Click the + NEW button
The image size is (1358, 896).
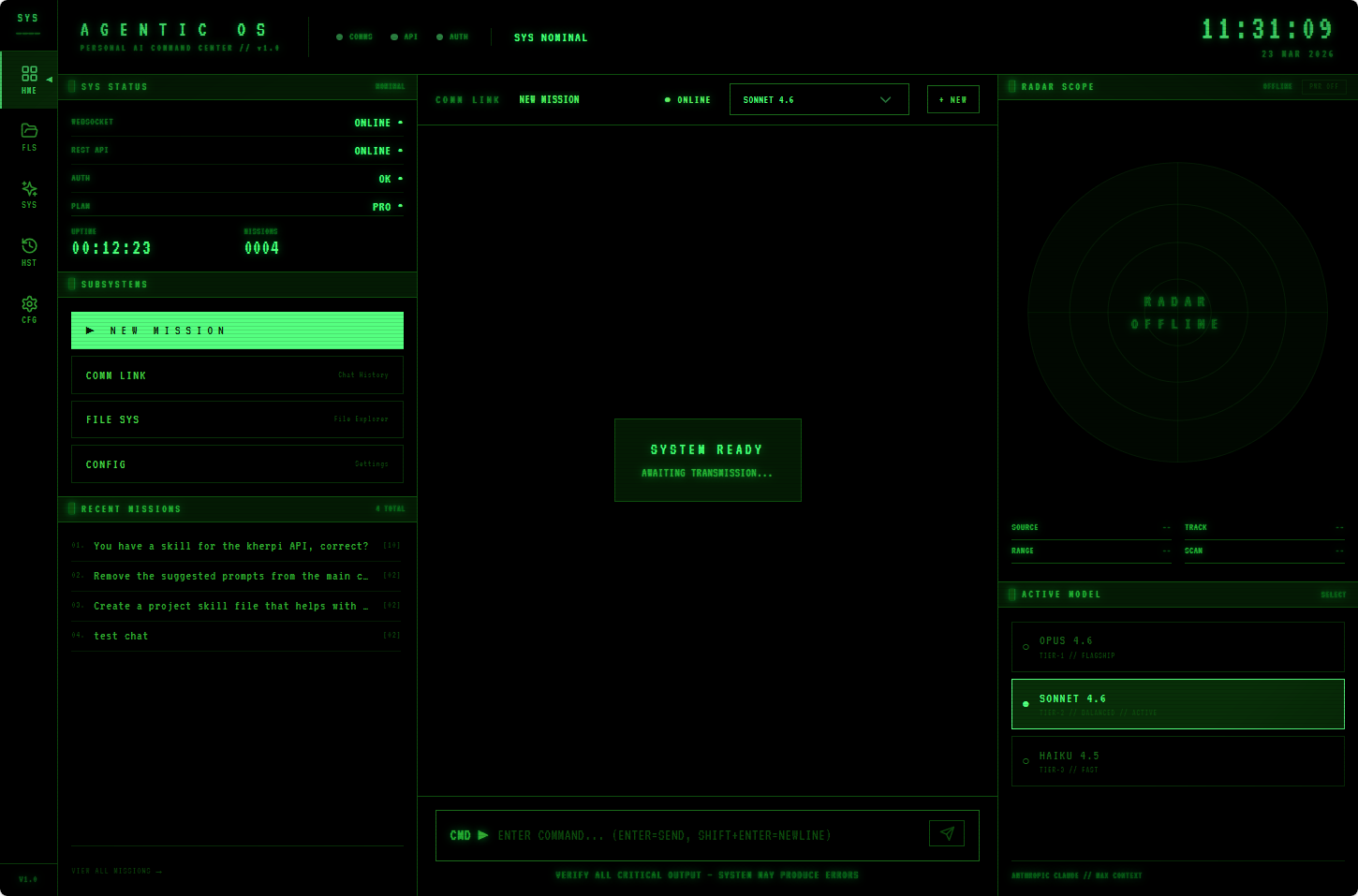click(x=953, y=99)
